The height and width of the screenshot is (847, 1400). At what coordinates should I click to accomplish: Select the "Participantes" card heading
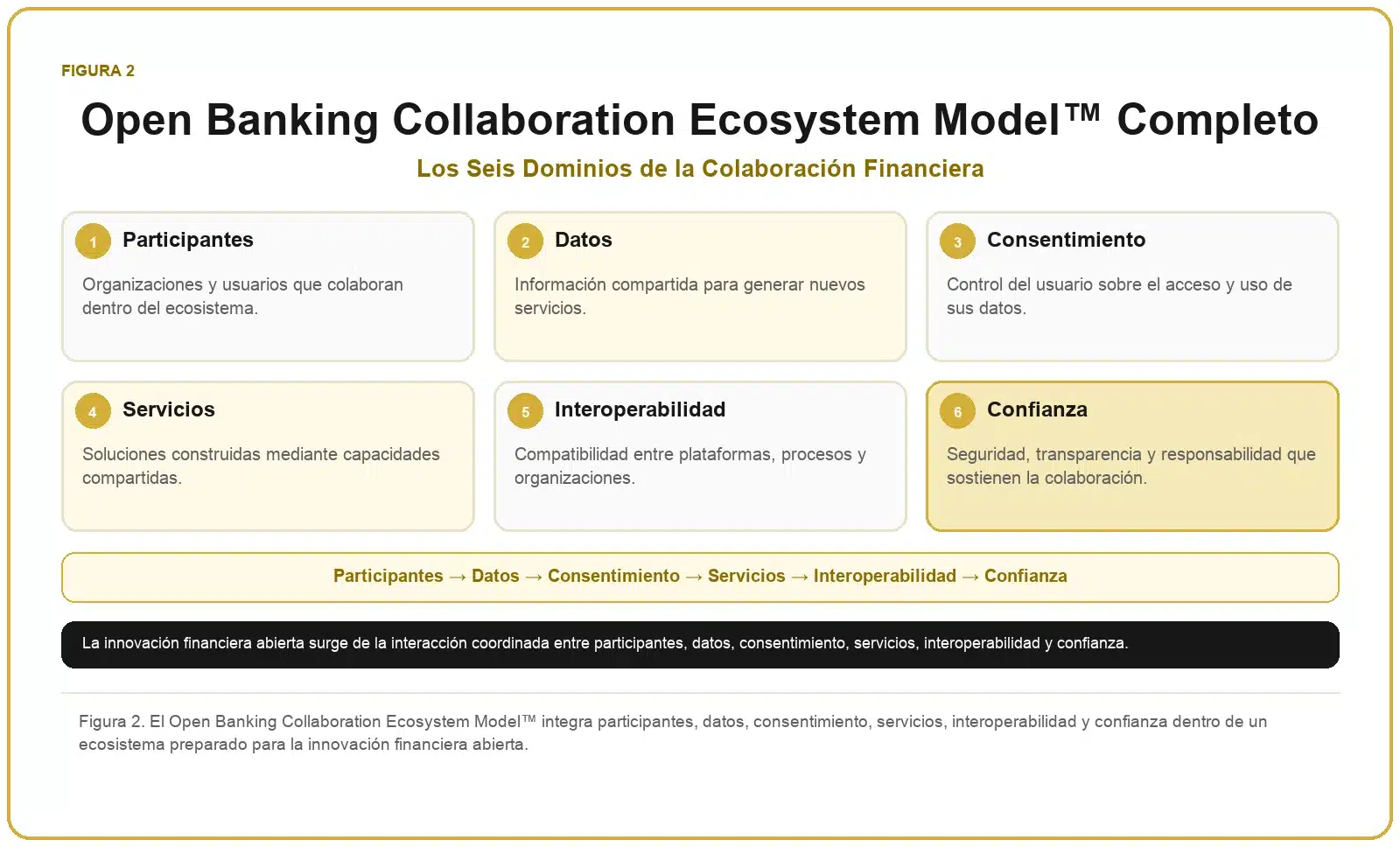(x=188, y=240)
